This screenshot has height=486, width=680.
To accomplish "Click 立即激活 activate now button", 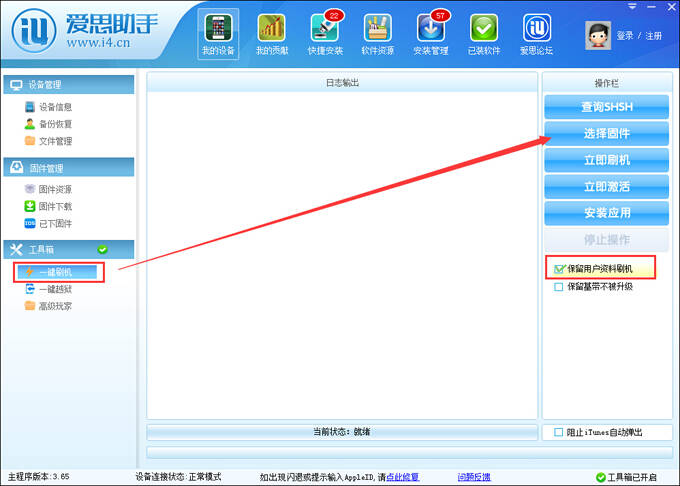I will 606,186.
